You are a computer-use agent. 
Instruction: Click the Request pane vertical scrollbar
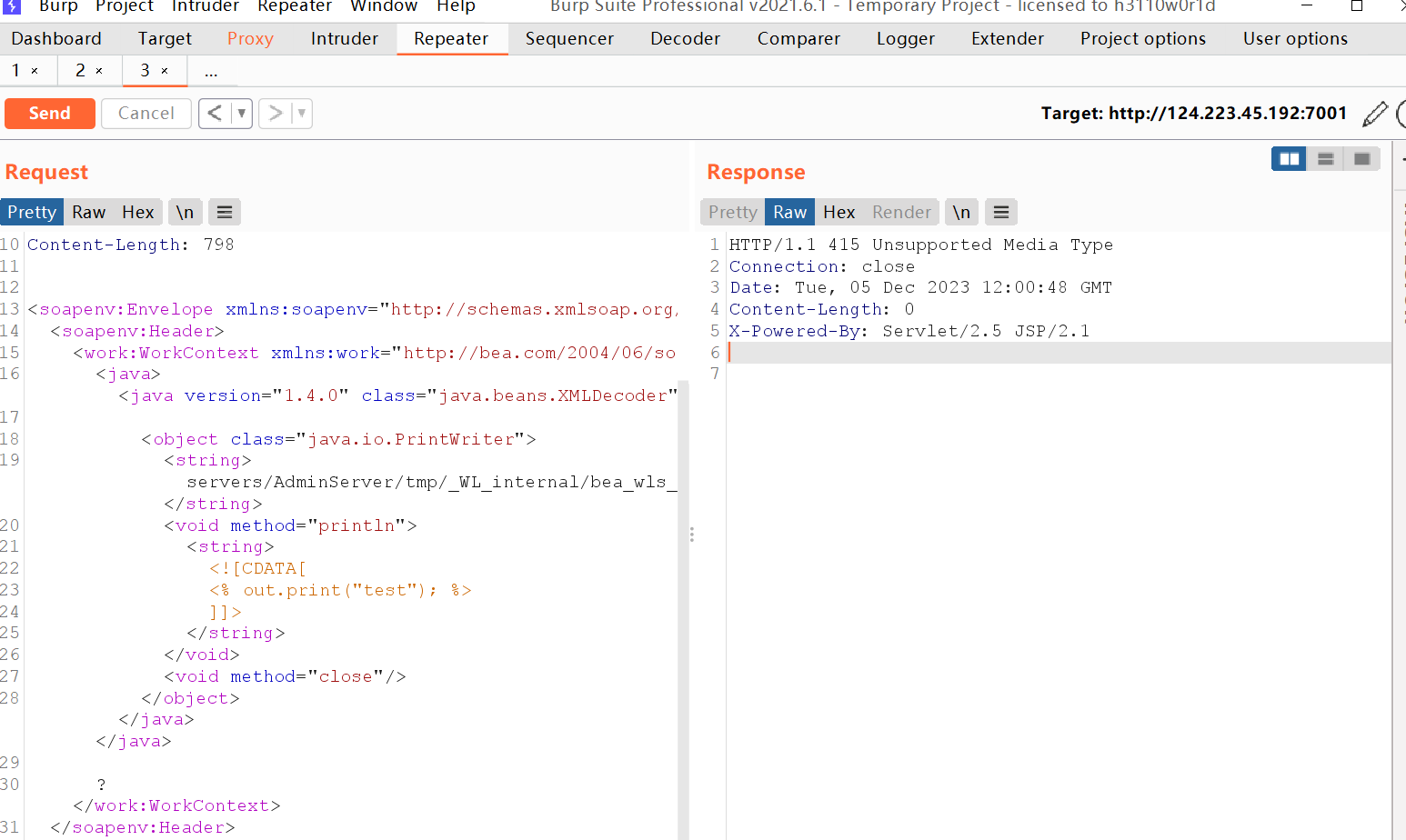683,609
